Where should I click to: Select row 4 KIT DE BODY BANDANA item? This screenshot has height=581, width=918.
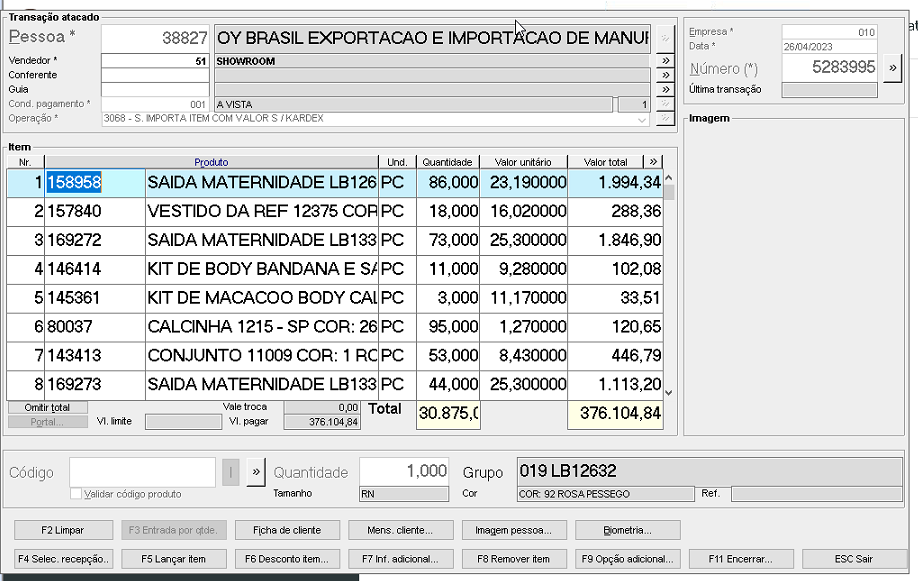pyautogui.click(x=260, y=270)
